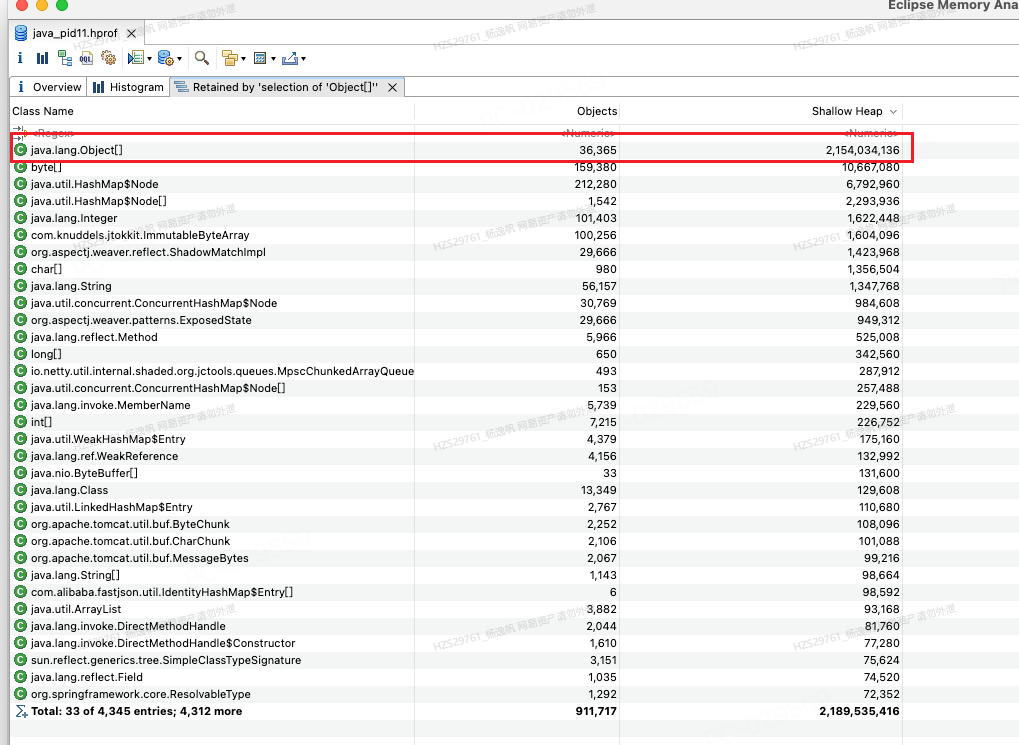Select the java.util.WeakHashMap$Entry row

click(456, 439)
